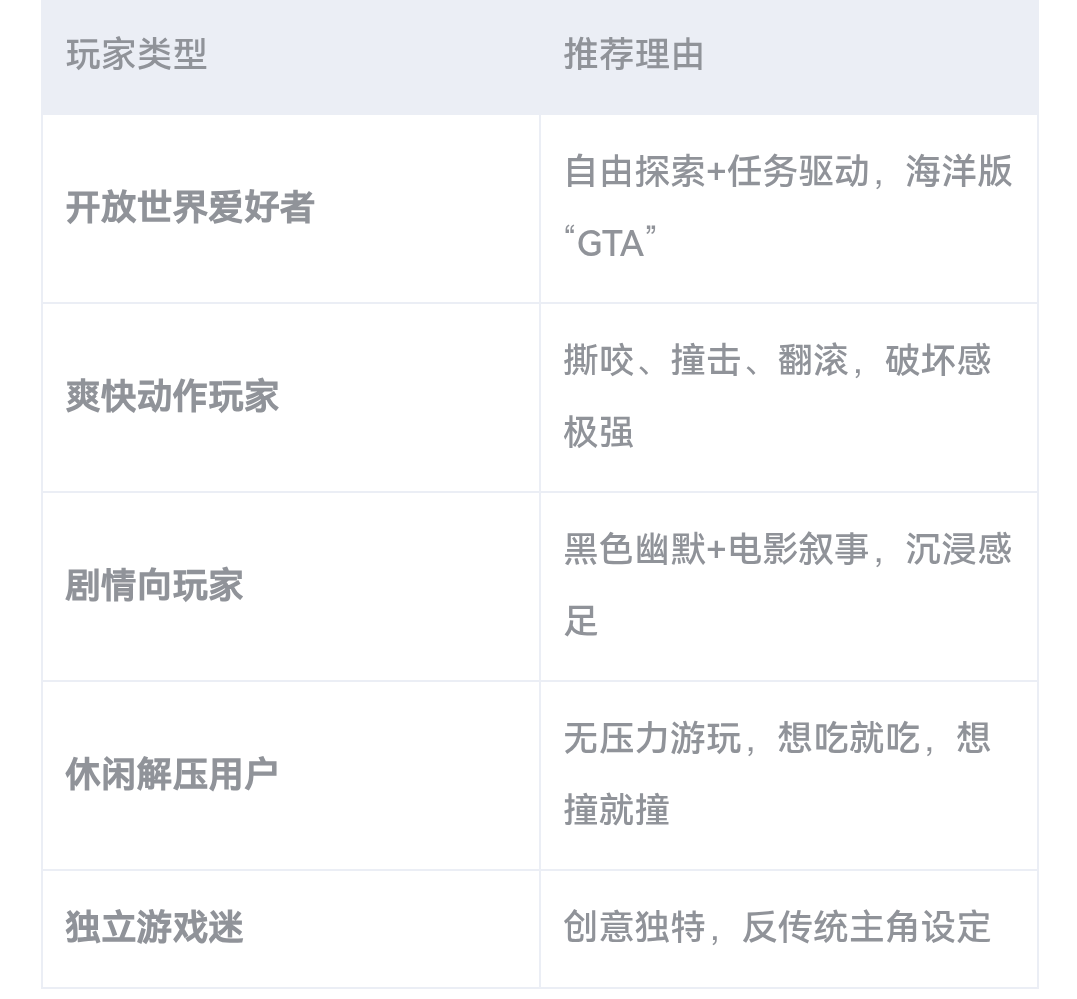
Task: Select the 休闲解压用户 cell
Action: click(x=172, y=775)
